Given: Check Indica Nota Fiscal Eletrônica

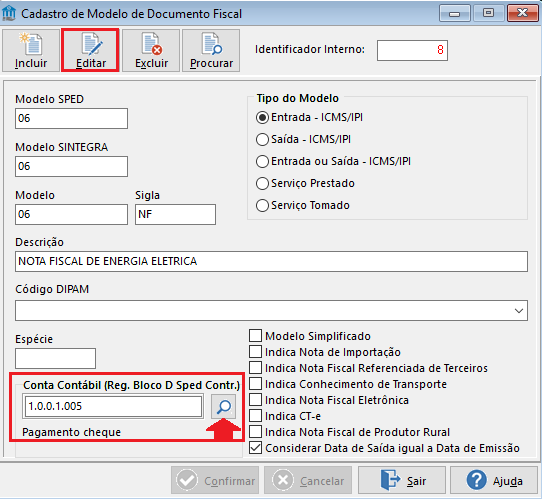Looking at the screenshot, I should point(255,400).
